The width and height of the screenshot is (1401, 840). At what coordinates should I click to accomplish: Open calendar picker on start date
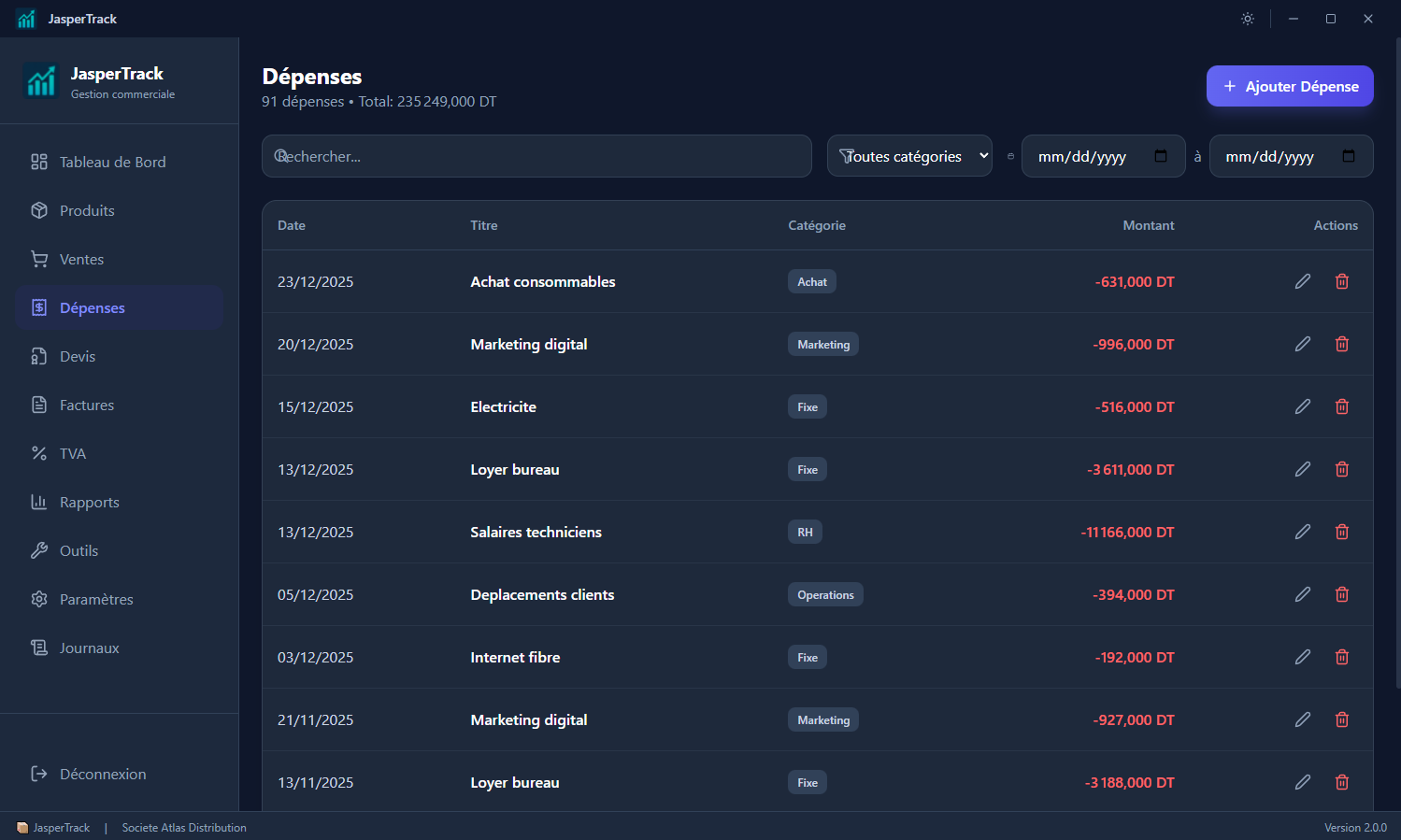(1161, 156)
